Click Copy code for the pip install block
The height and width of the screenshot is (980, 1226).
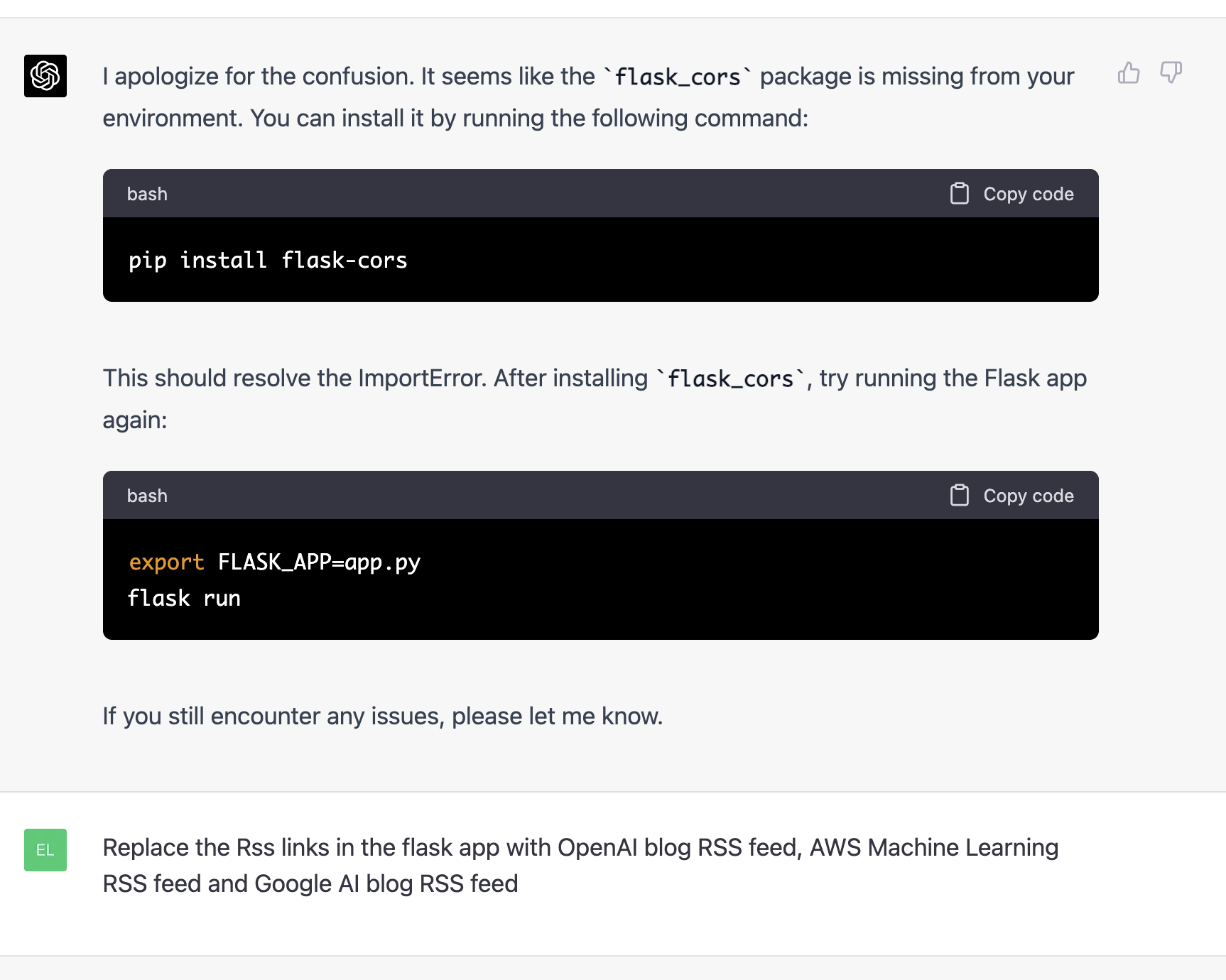coord(1028,193)
